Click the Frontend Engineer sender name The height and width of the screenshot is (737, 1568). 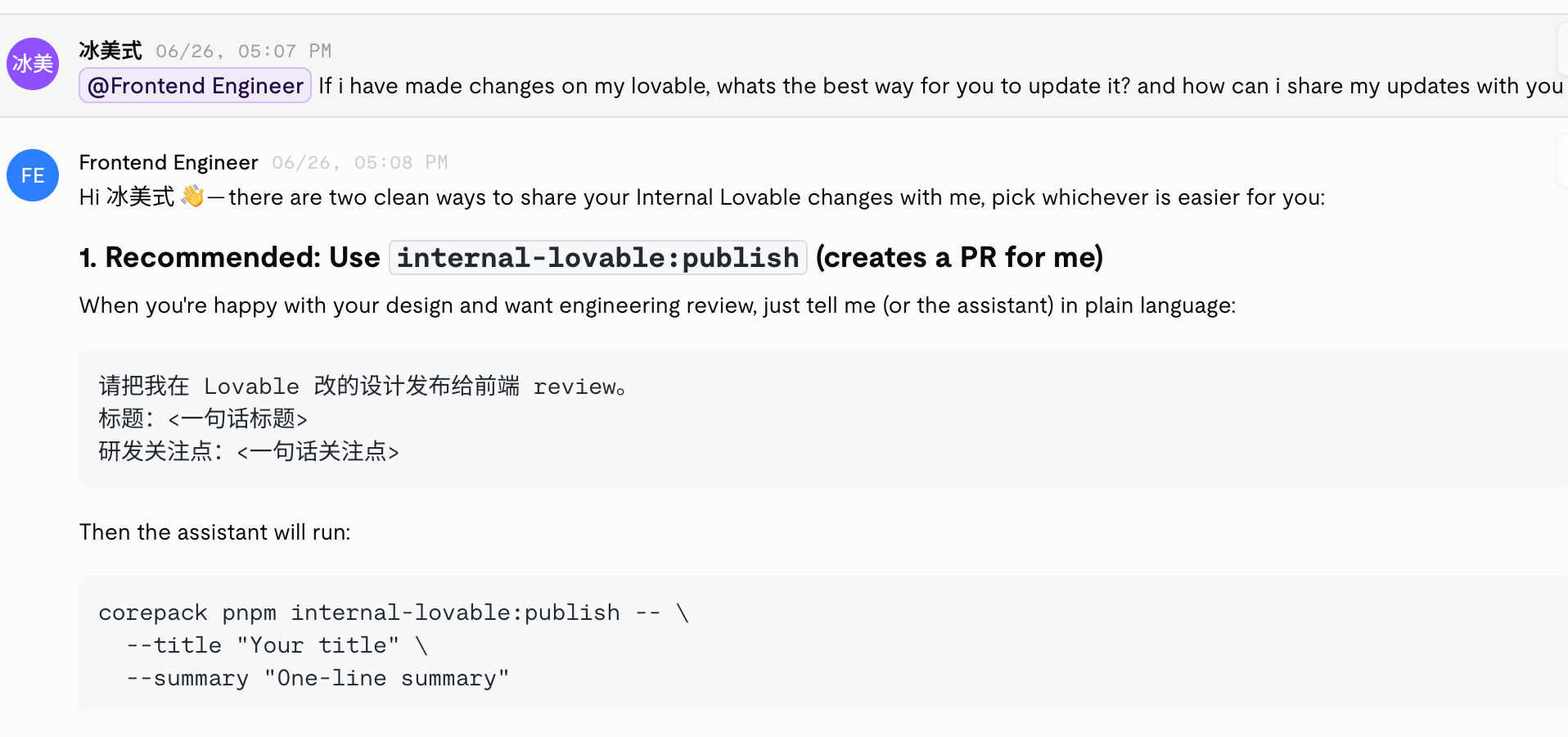[169, 162]
